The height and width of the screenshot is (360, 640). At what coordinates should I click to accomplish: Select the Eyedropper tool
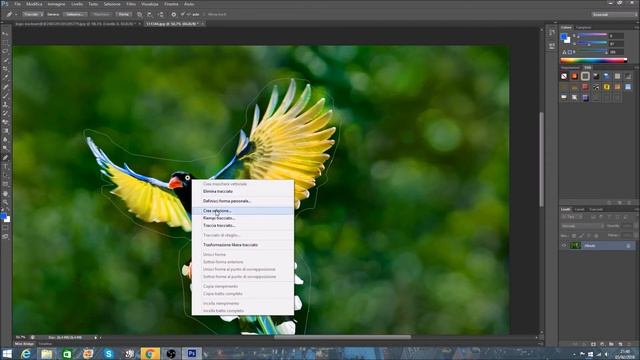(5, 78)
